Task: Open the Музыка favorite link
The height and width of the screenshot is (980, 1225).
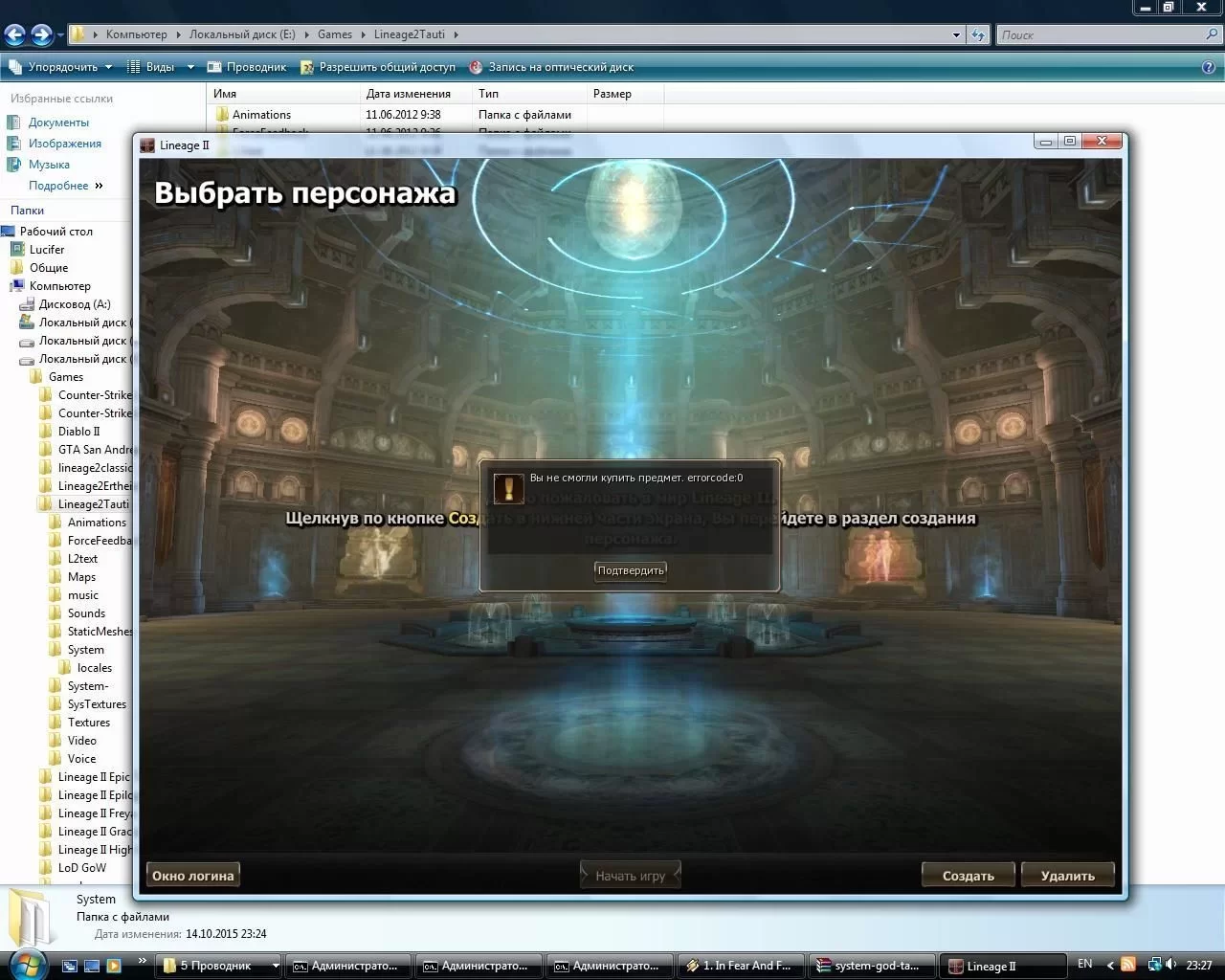Action: click(x=49, y=165)
